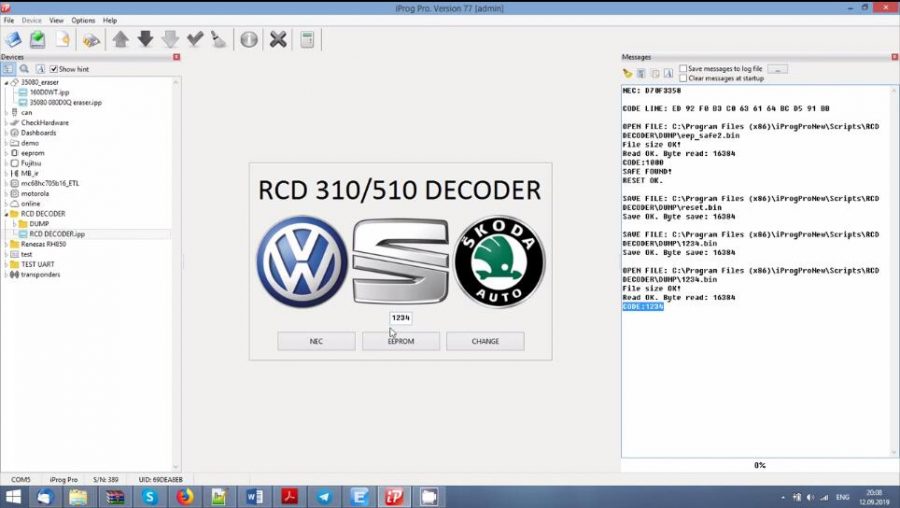The image size is (900, 508).
Task: Enable Clear messages at startup
Action: pos(683,78)
